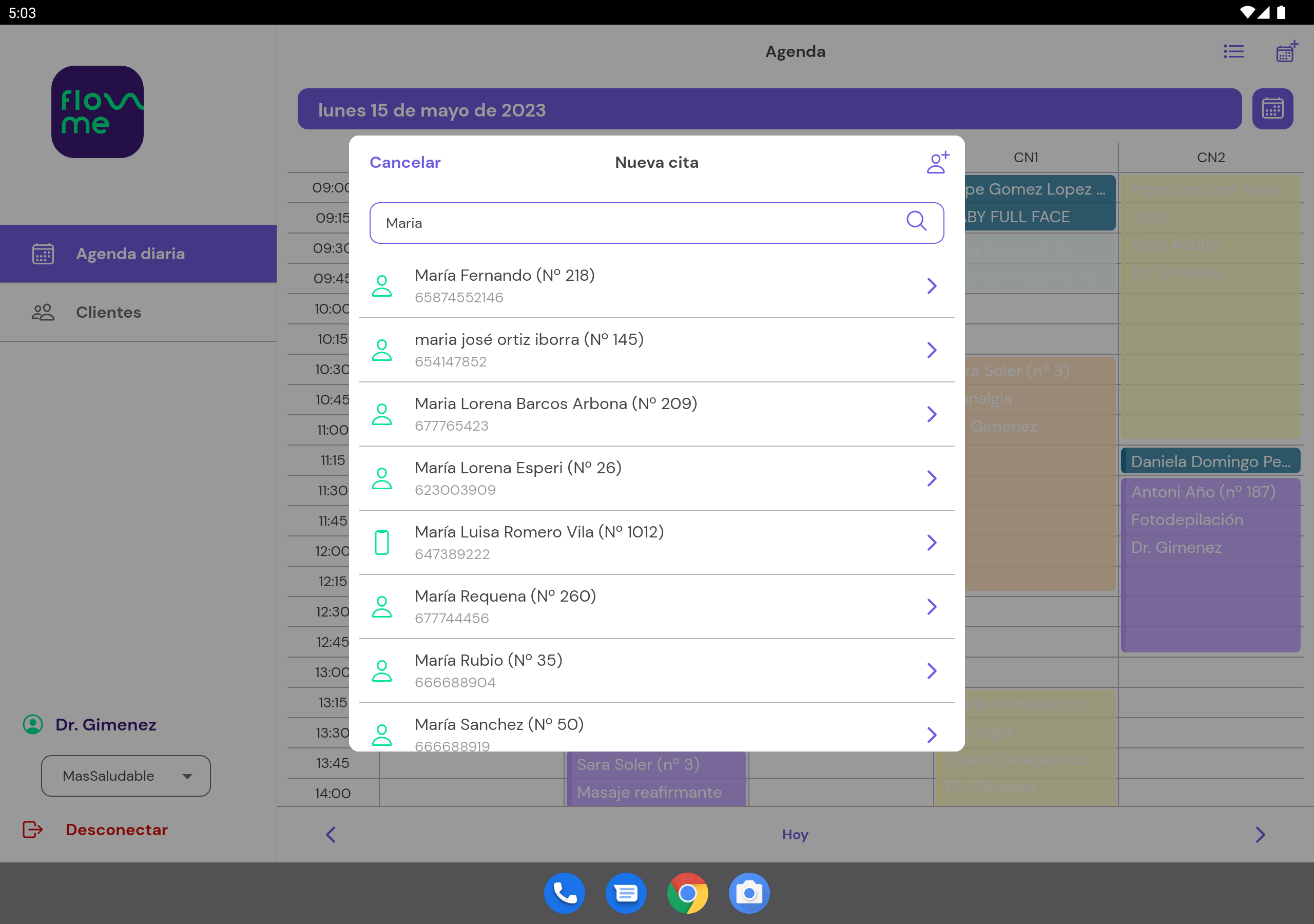This screenshot has width=1314, height=924.
Task: Click the CN1 column header
Action: coord(1026,158)
